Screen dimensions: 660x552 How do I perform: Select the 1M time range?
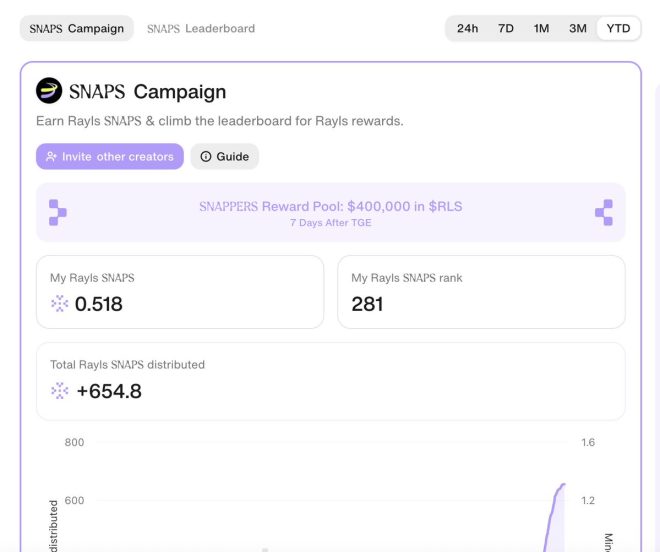point(541,29)
